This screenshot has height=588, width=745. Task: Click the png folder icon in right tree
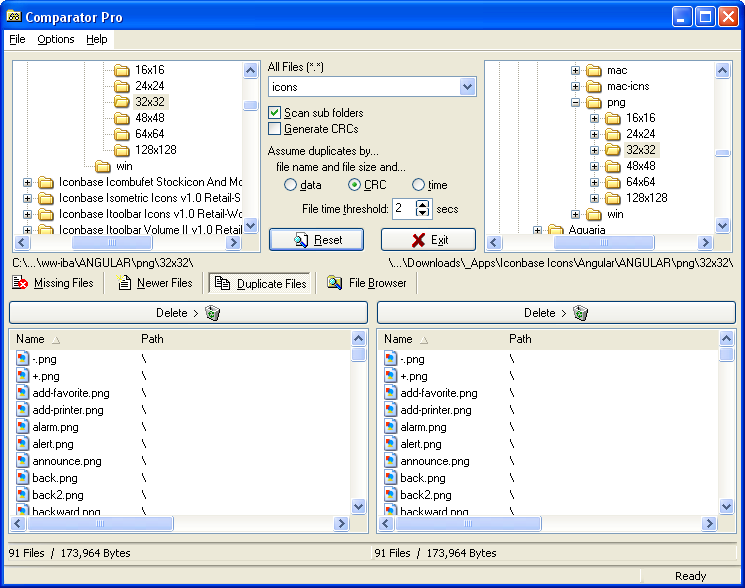tap(594, 103)
